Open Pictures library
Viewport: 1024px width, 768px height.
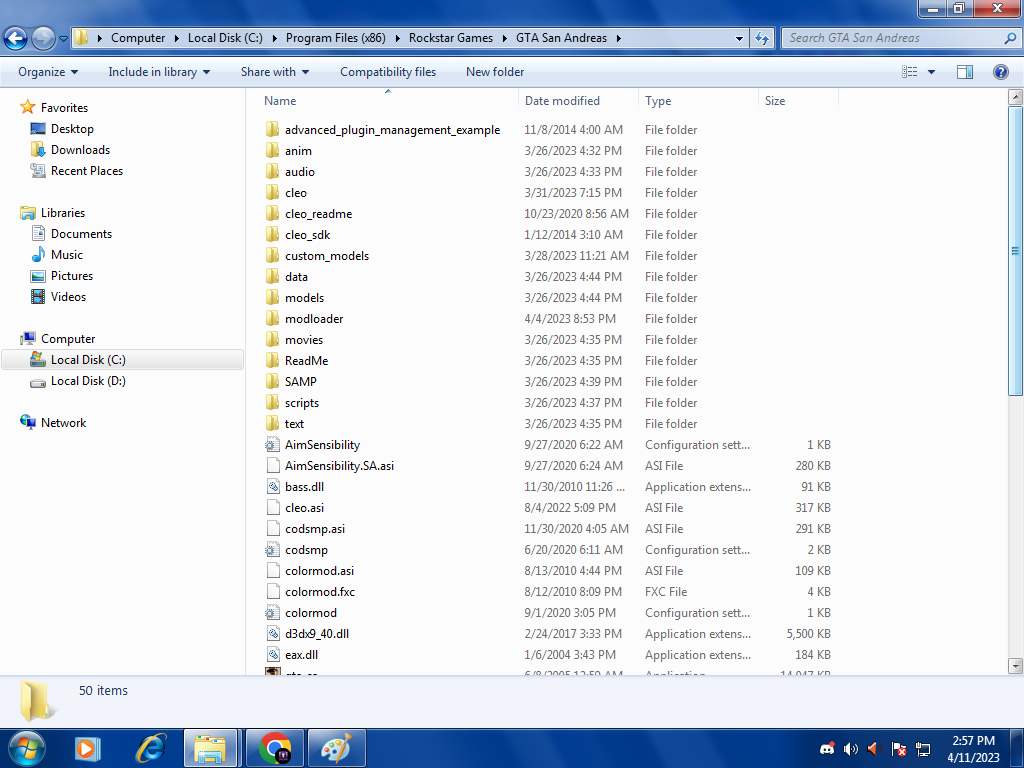62,276
